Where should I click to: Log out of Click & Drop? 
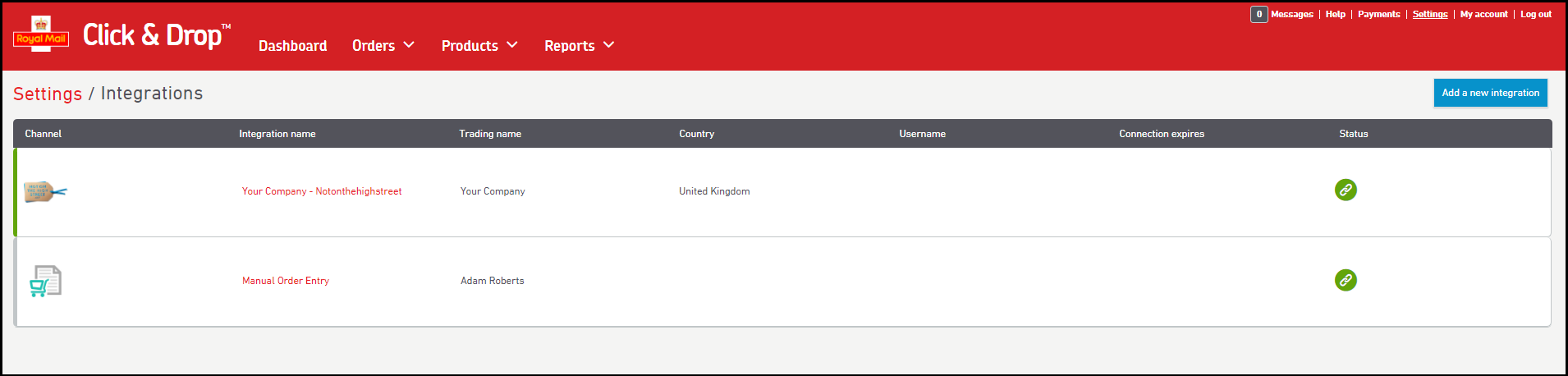(1535, 14)
